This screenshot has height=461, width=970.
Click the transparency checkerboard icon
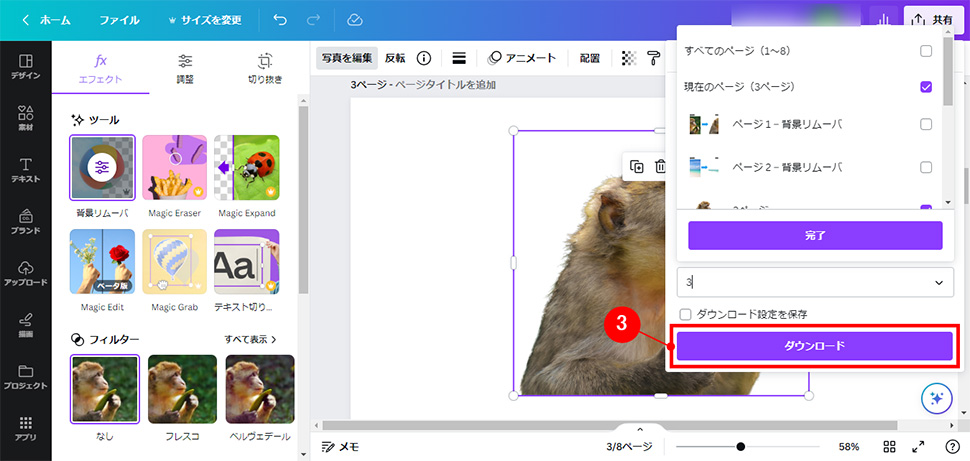629,58
